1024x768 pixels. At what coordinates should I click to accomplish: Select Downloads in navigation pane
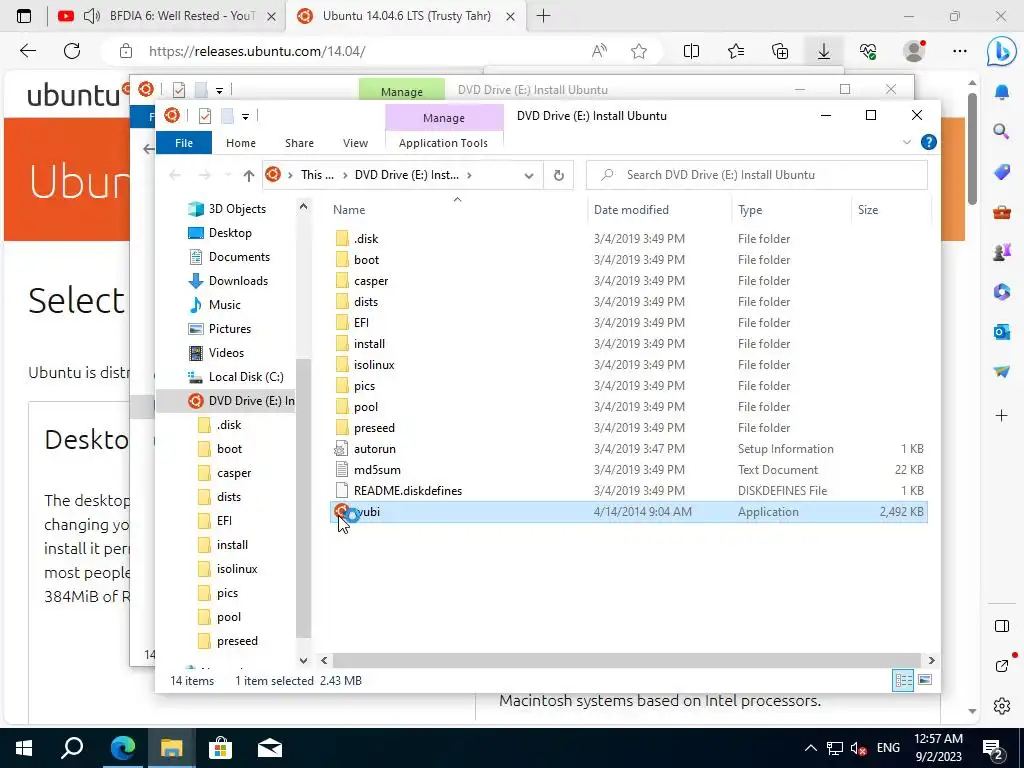coord(238,281)
